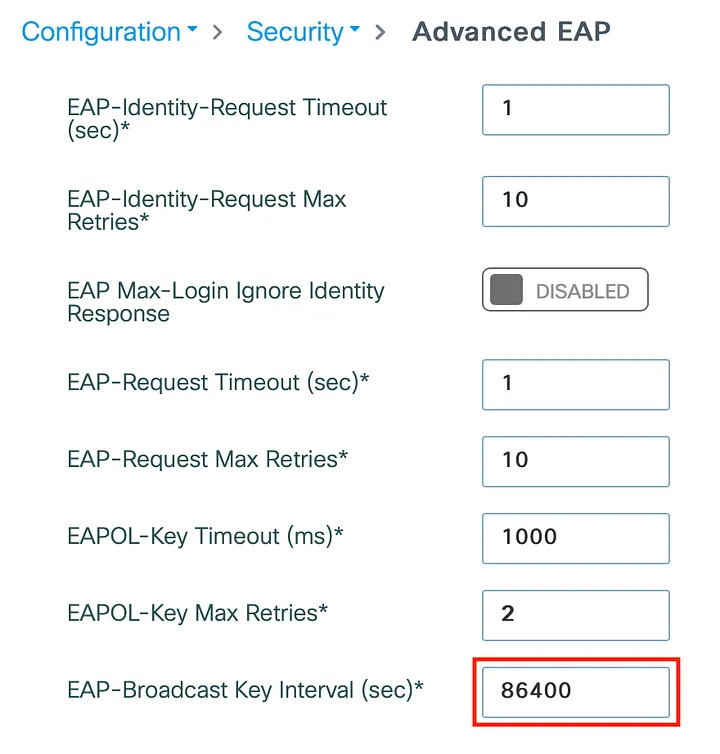The image size is (720, 754).
Task: Toggle EAP Max-Login Ignore Identity Response switch
Action: [565, 291]
